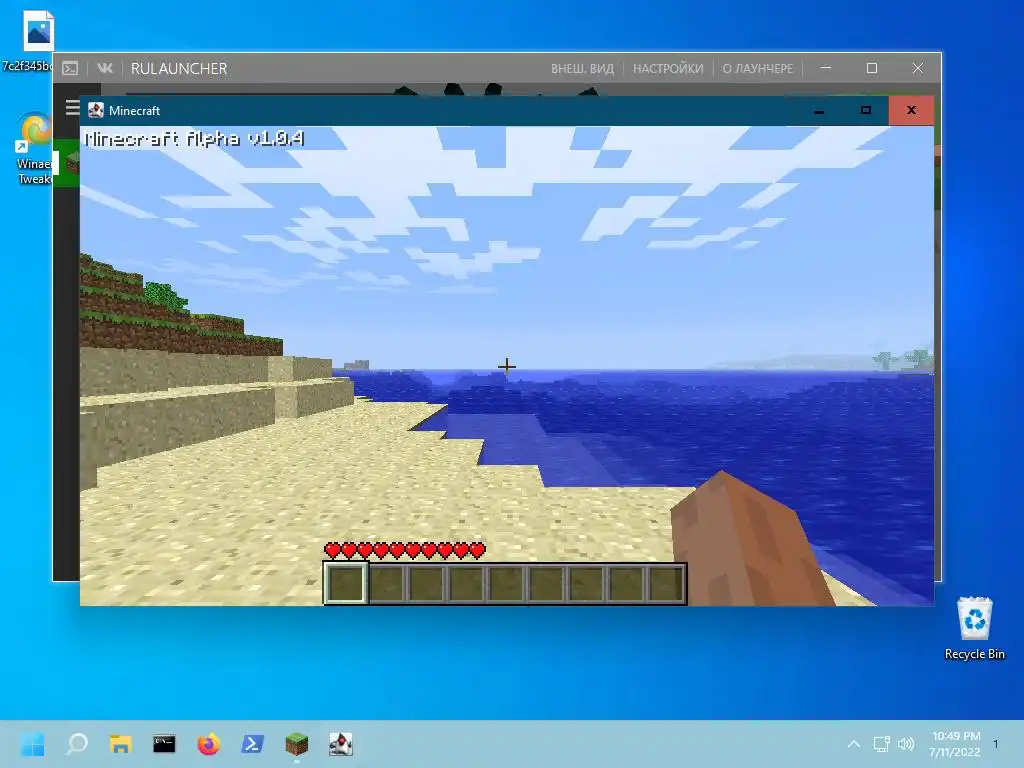Click the Minecraft window title icon
The image size is (1024, 768).
click(x=96, y=110)
